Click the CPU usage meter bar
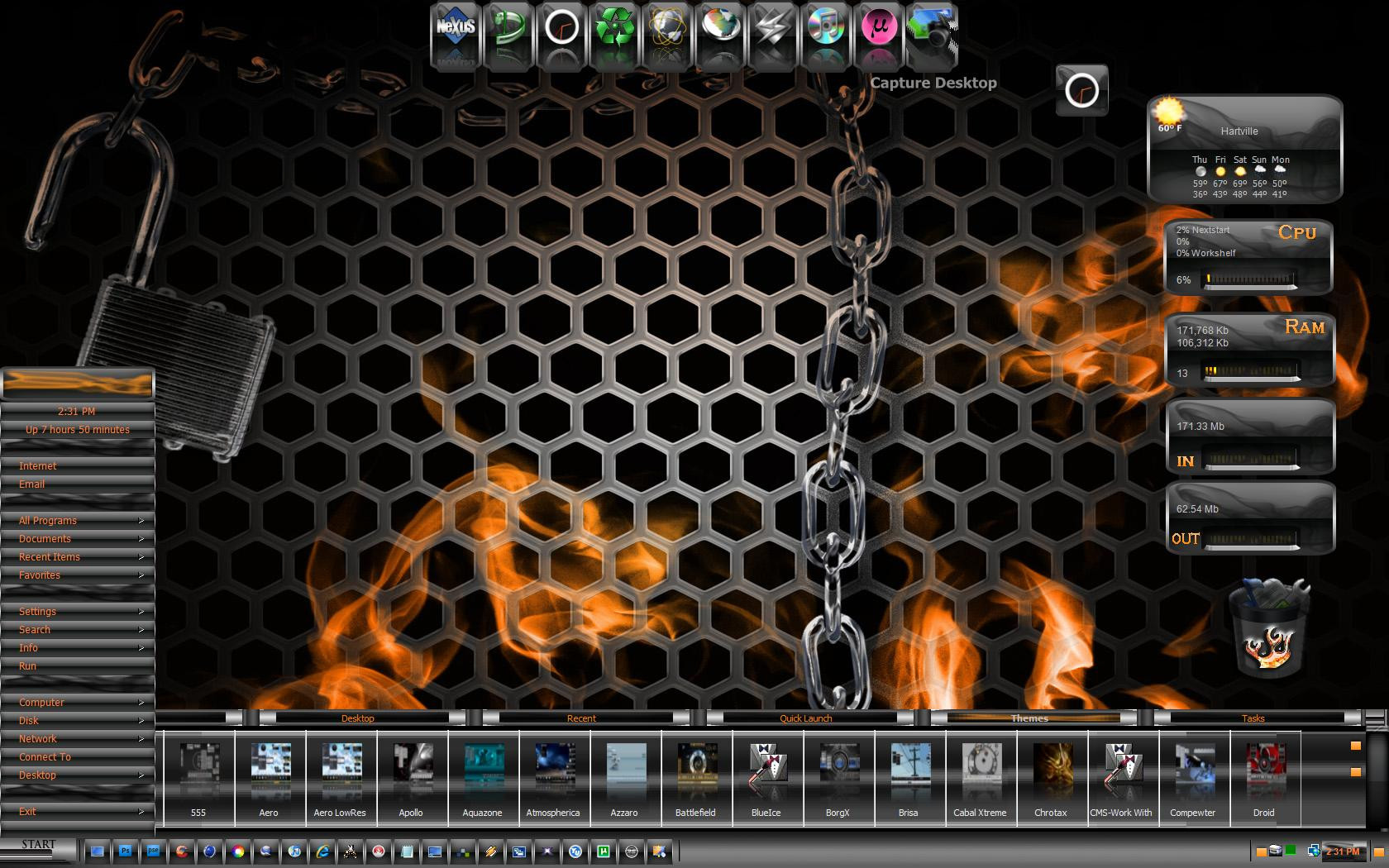 [1251, 279]
